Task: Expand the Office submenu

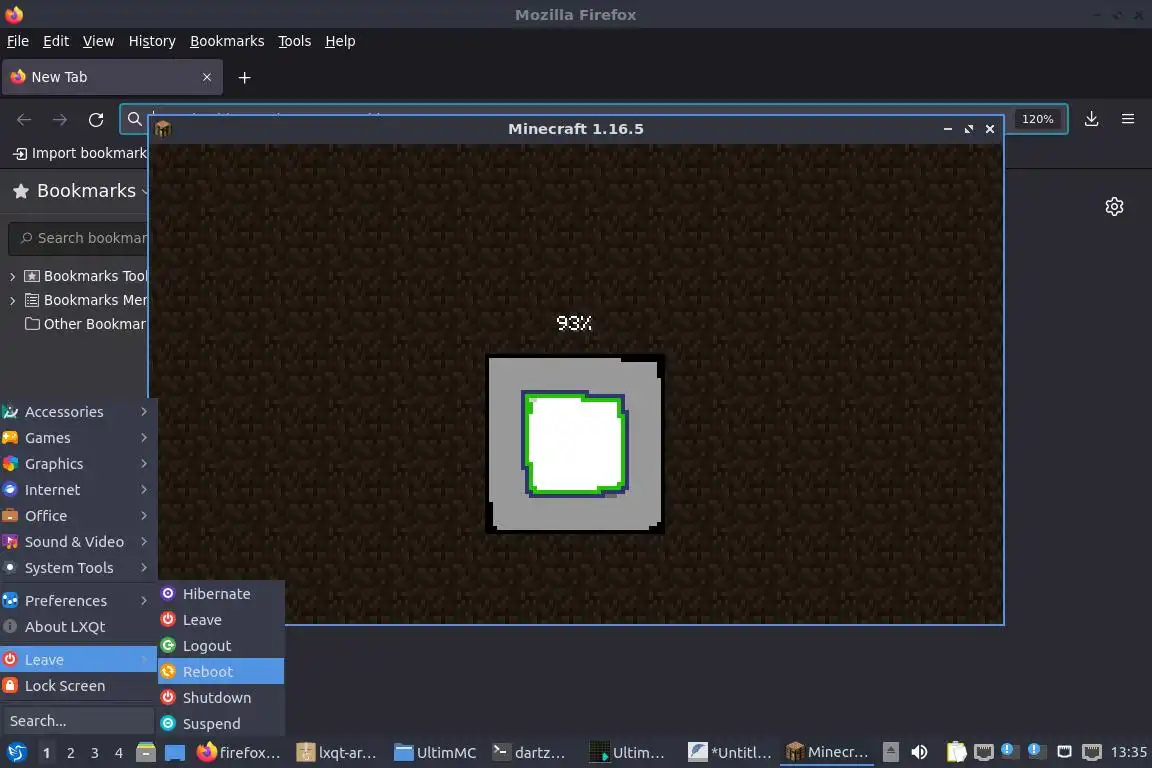Action: (x=79, y=515)
